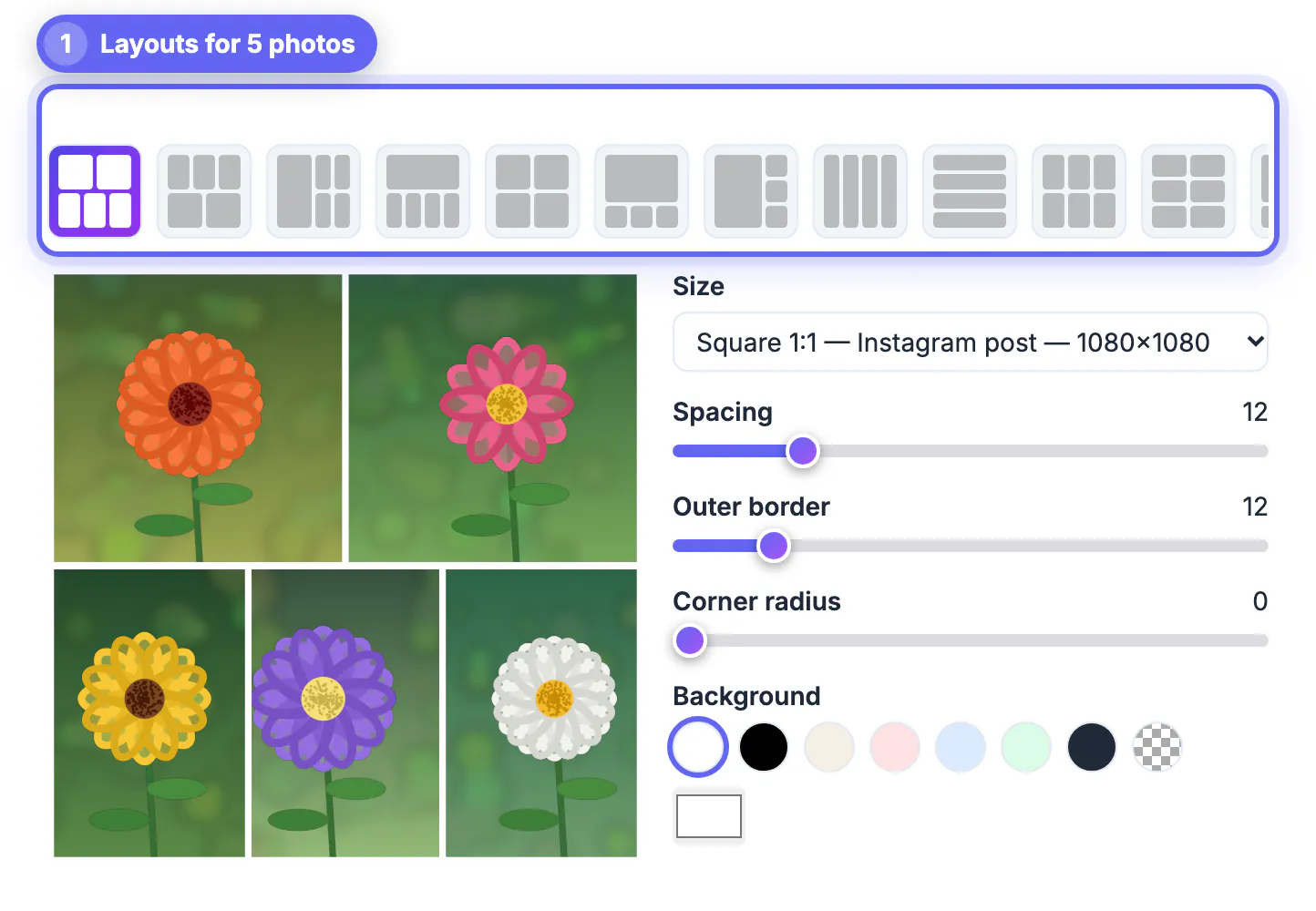Choose the light pink background swatch

click(x=895, y=747)
